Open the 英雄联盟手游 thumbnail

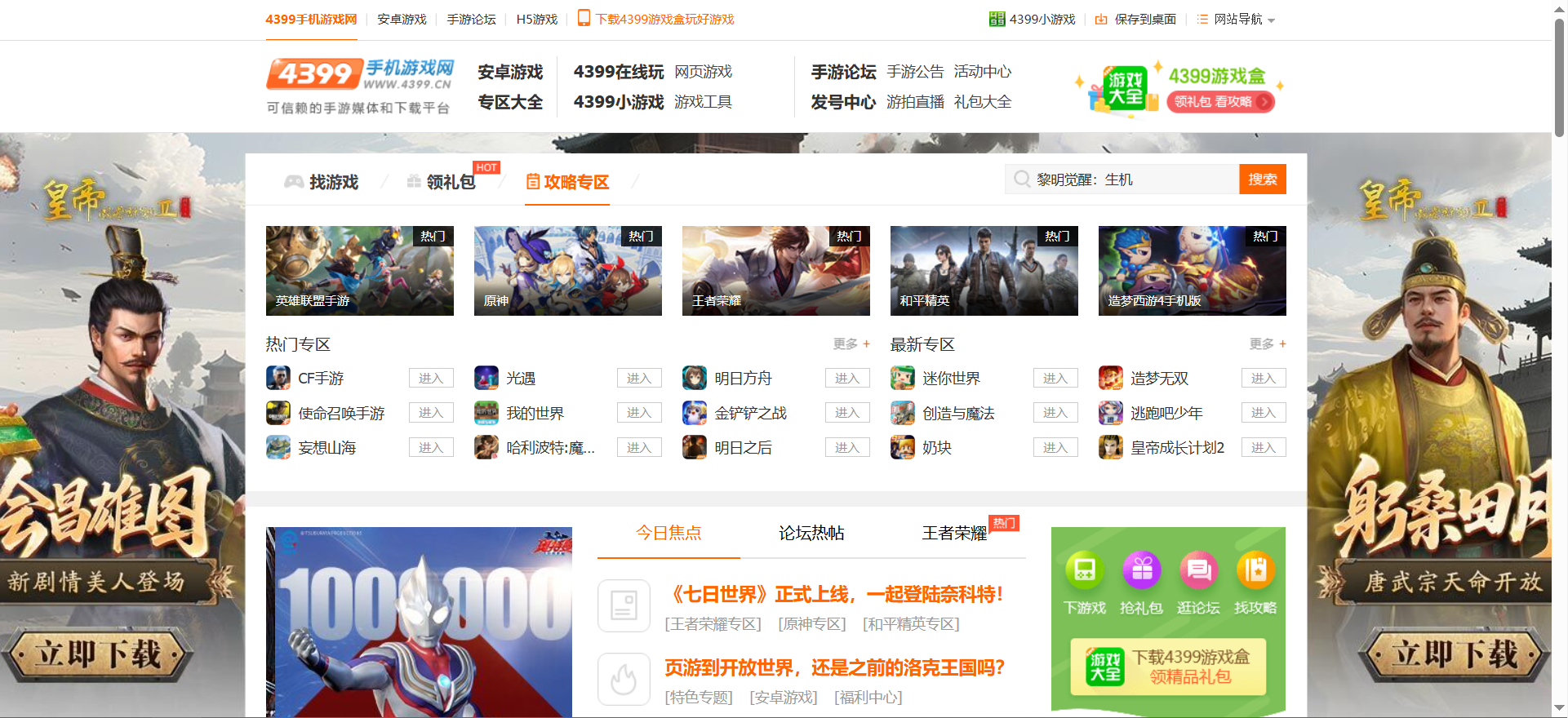[360, 271]
